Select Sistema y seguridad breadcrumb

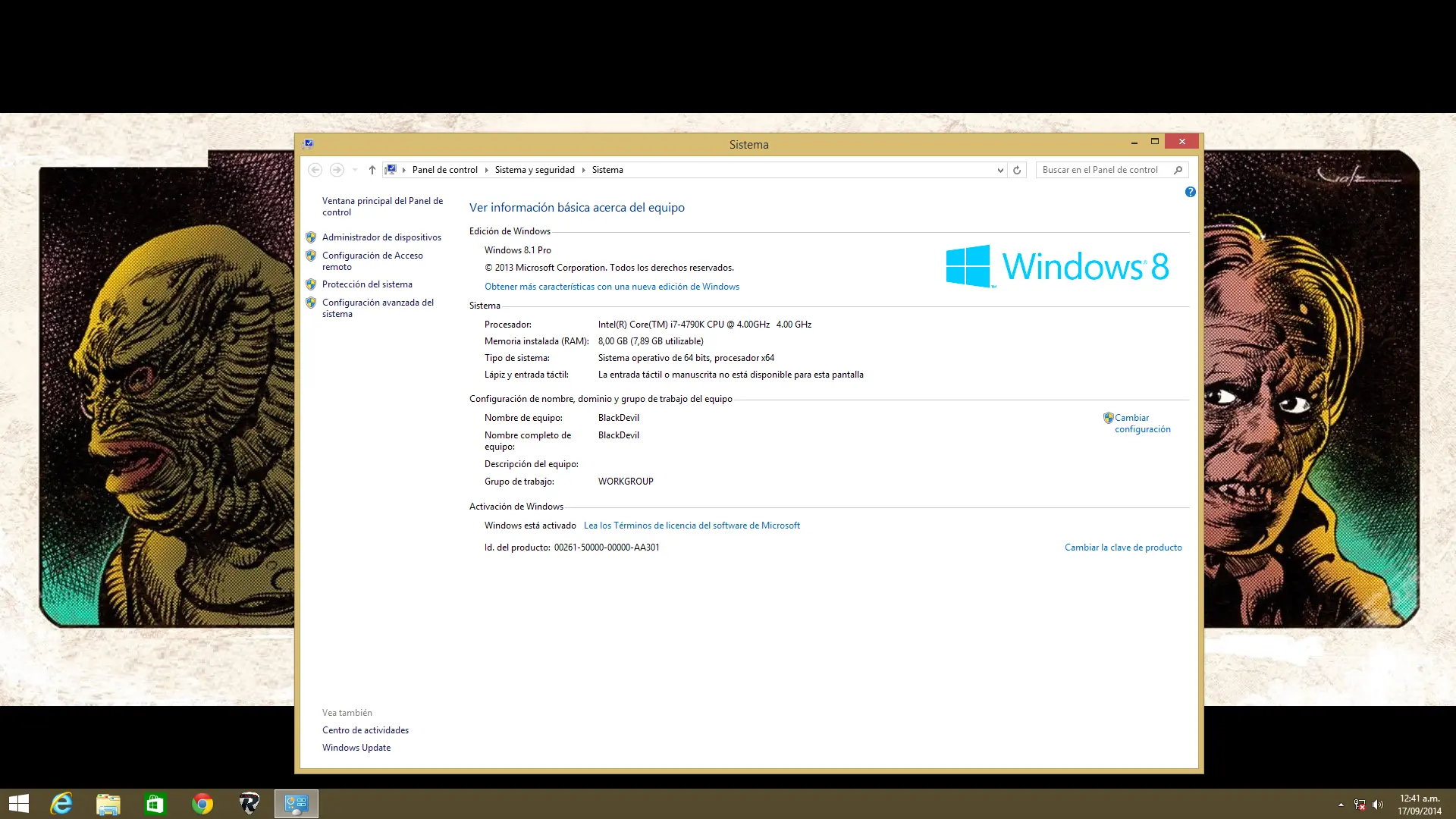[x=535, y=170]
